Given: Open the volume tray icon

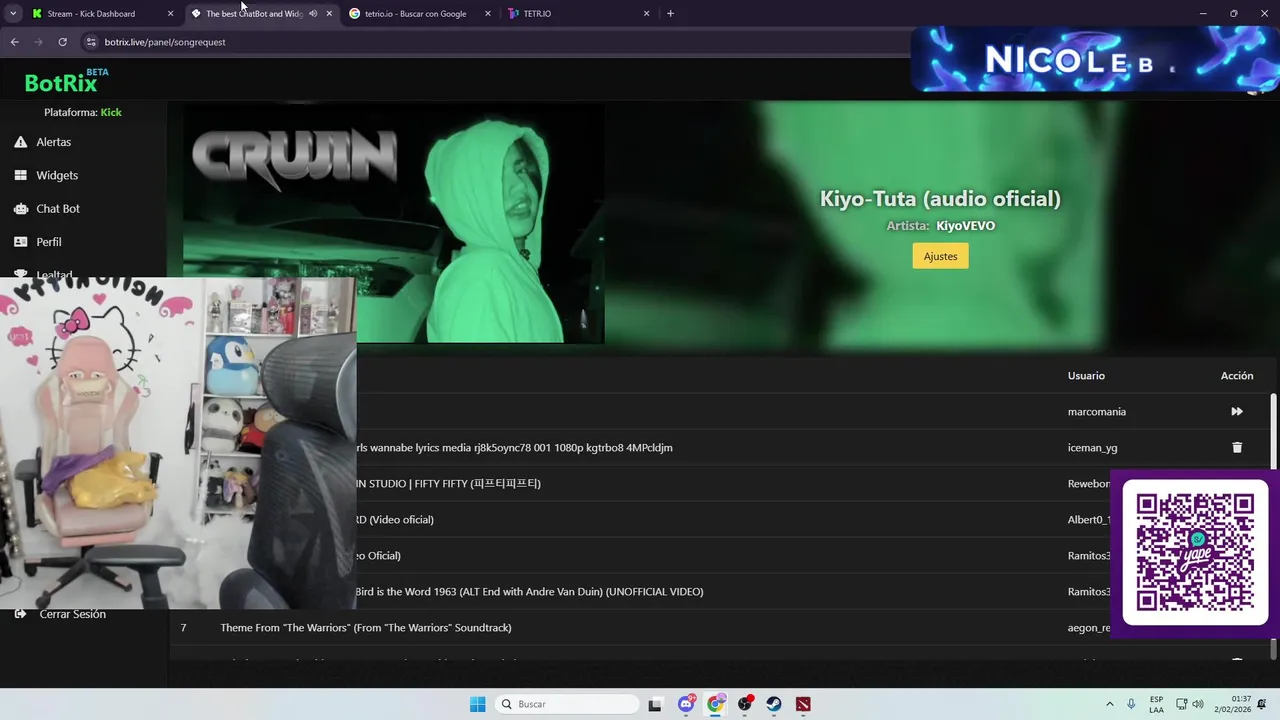Looking at the screenshot, I should pos(1199,704).
